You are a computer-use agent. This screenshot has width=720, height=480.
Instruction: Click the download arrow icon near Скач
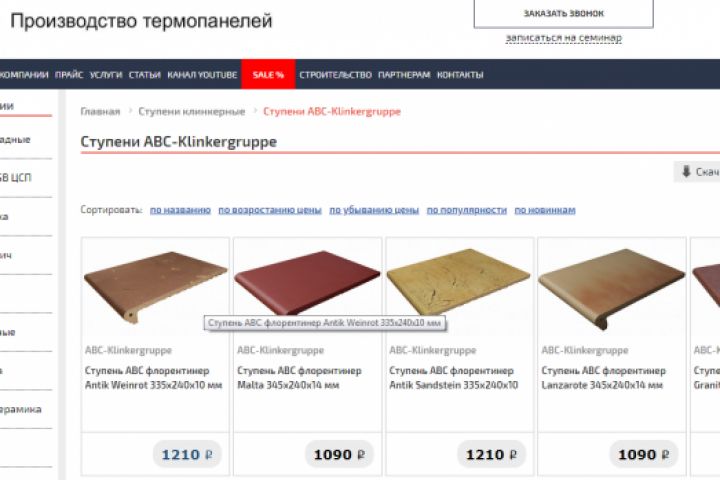pyautogui.click(x=686, y=172)
